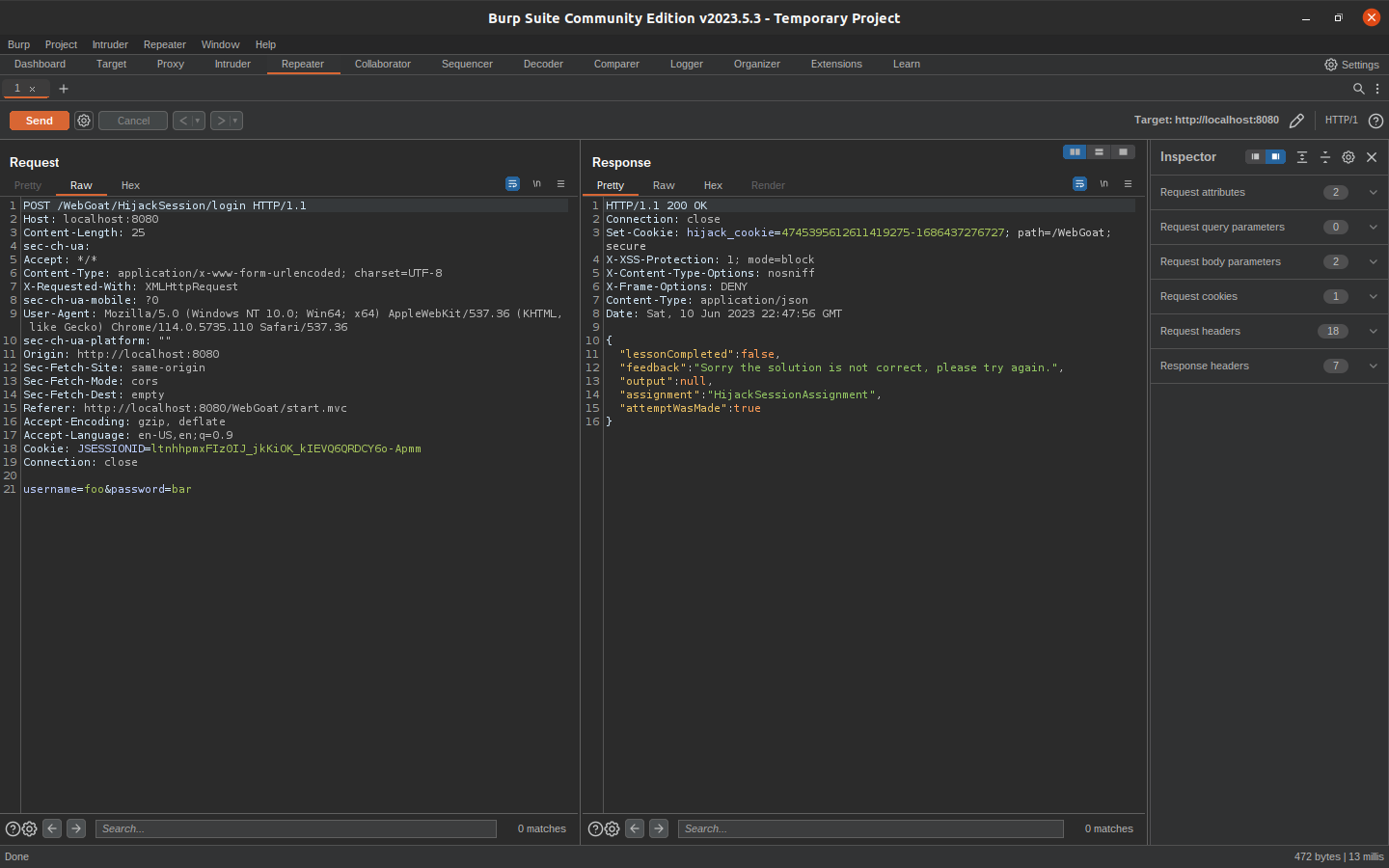This screenshot has width=1389, height=868.
Task: Open the Burp menu
Action: (x=18, y=44)
